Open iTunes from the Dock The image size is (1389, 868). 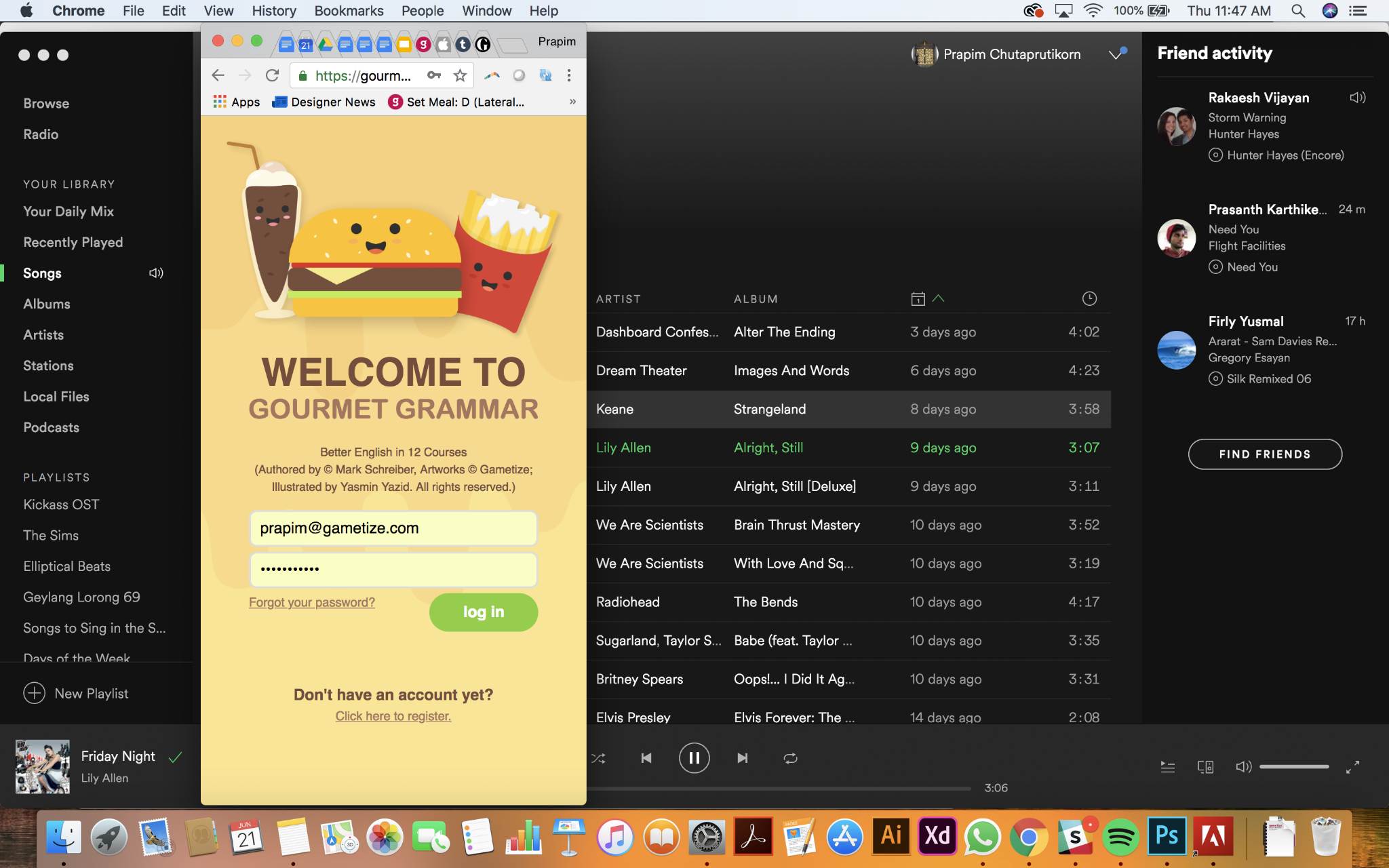pyautogui.click(x=615, y=837)
